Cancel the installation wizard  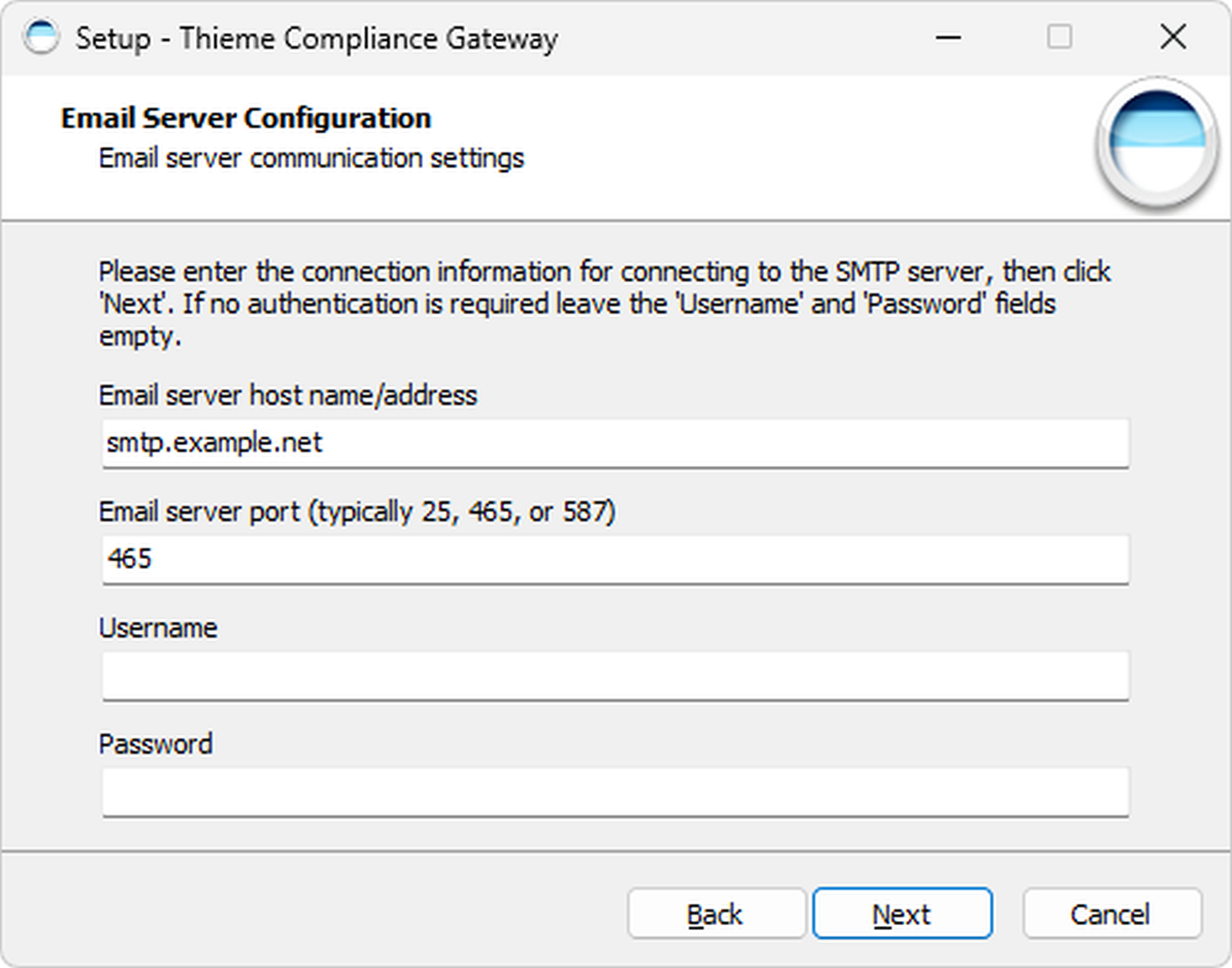tap(1111, 914)
